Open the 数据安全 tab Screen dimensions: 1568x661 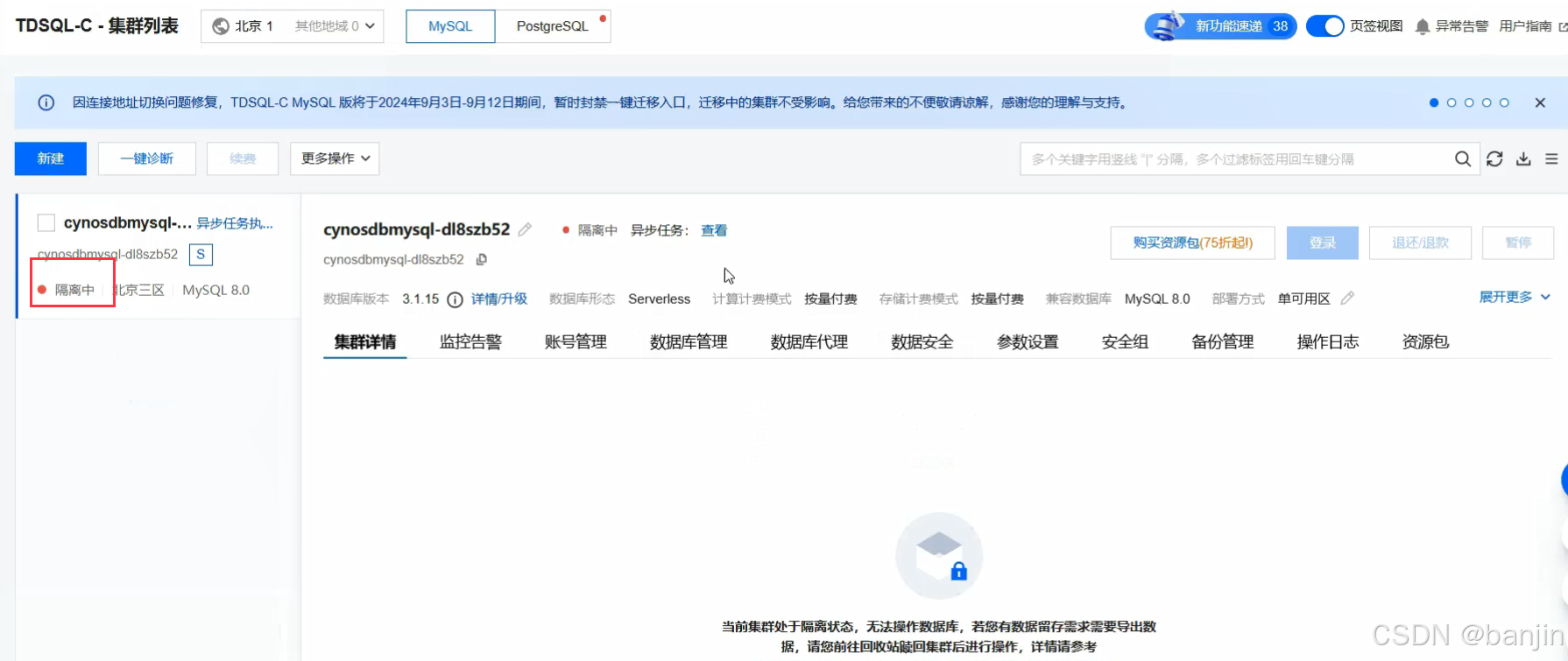click(922, 342)
